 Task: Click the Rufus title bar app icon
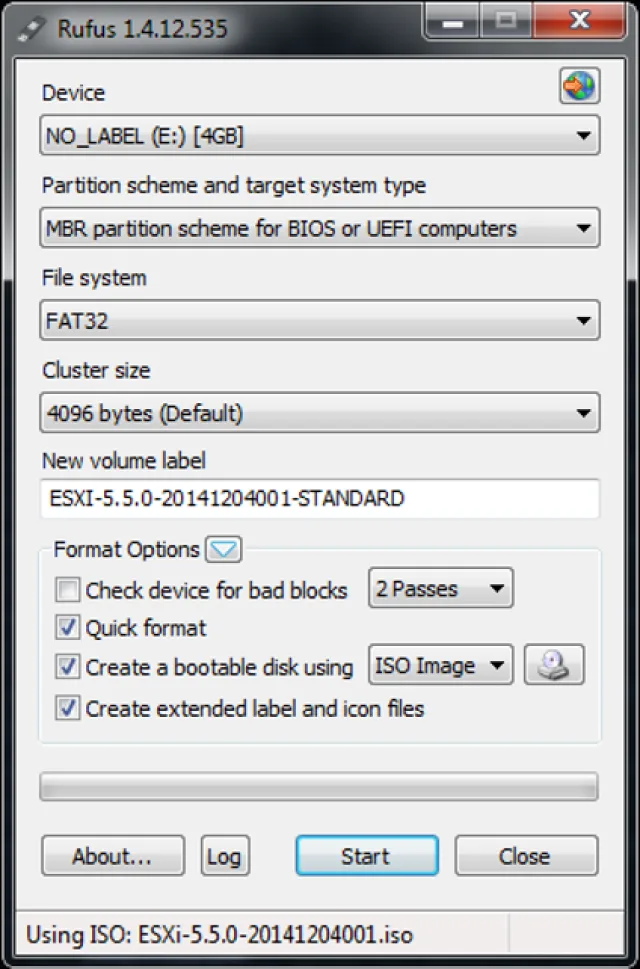pos(30,27)
